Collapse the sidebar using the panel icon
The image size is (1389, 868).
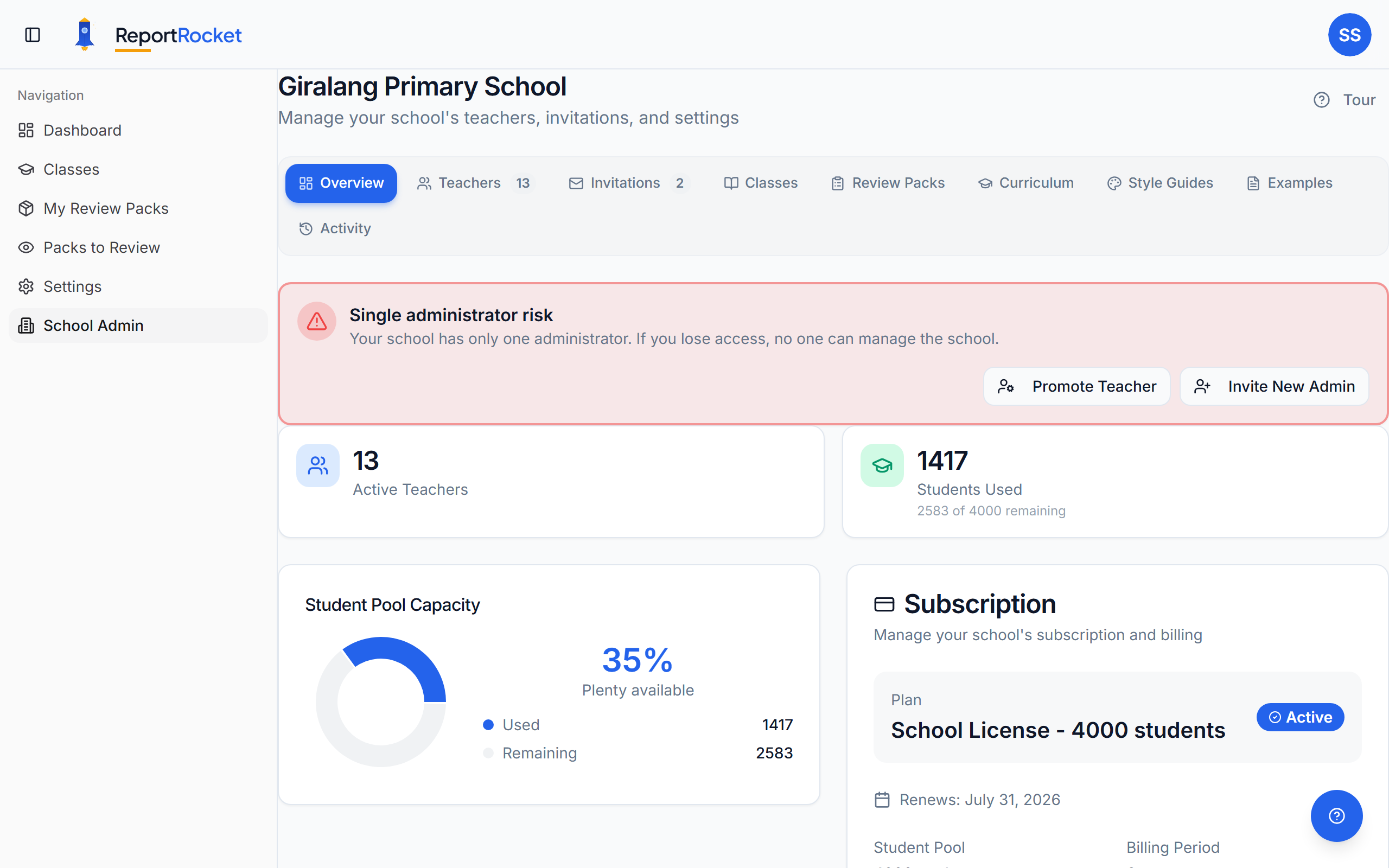pyautogui.click(x=31, y=34)
